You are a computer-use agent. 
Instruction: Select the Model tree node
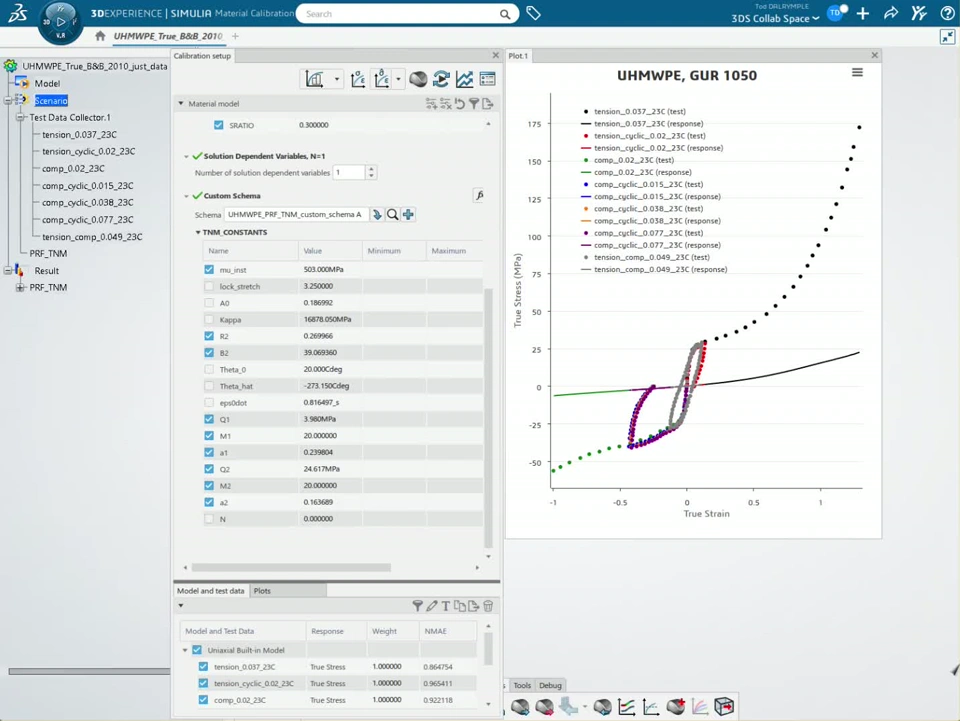(x=47, y=83)
